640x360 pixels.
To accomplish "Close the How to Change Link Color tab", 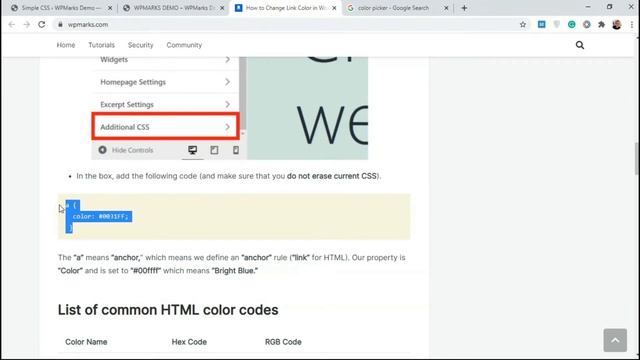I will (x=334, y=8).
